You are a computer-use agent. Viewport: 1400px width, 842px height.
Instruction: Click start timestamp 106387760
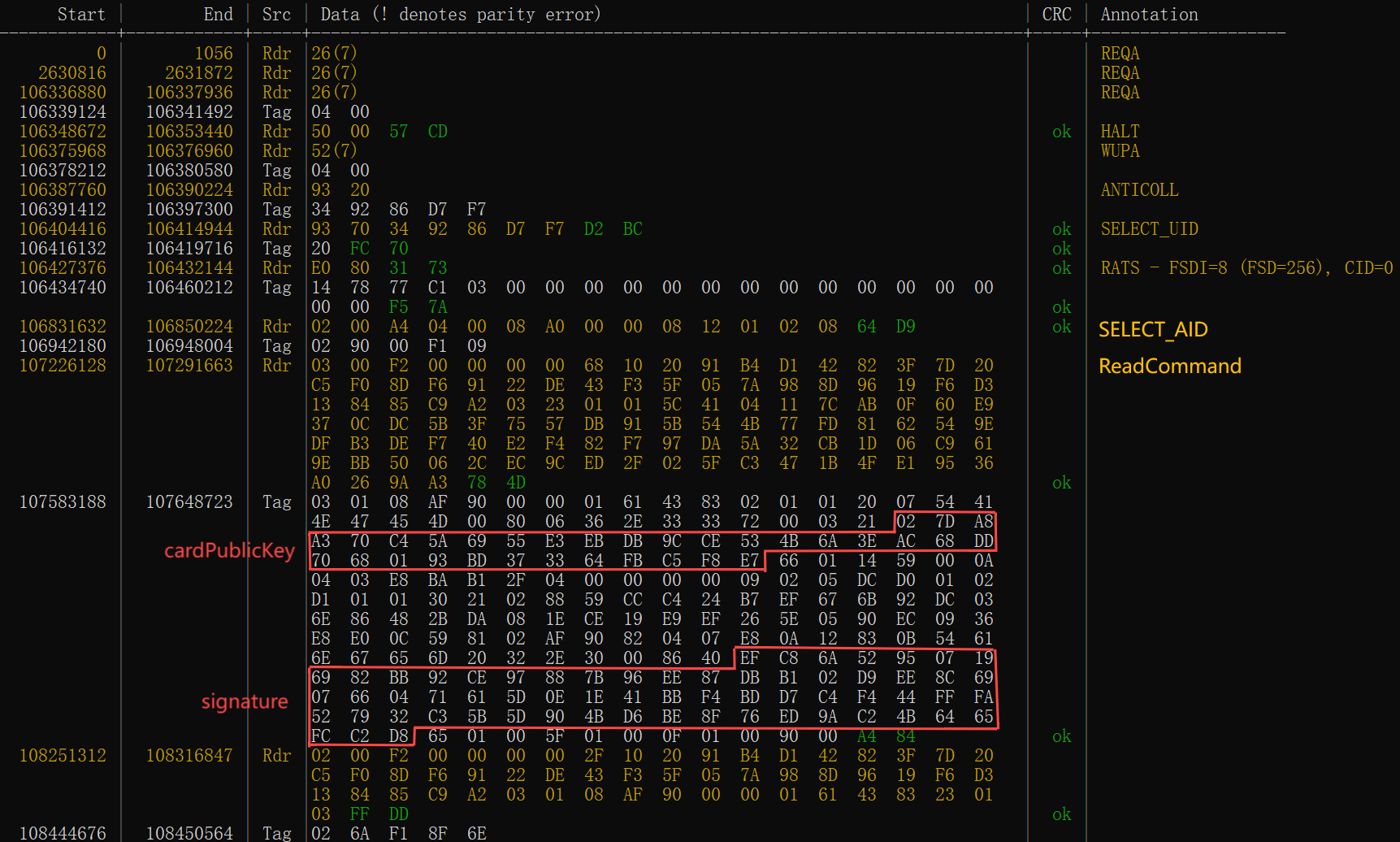63,190
